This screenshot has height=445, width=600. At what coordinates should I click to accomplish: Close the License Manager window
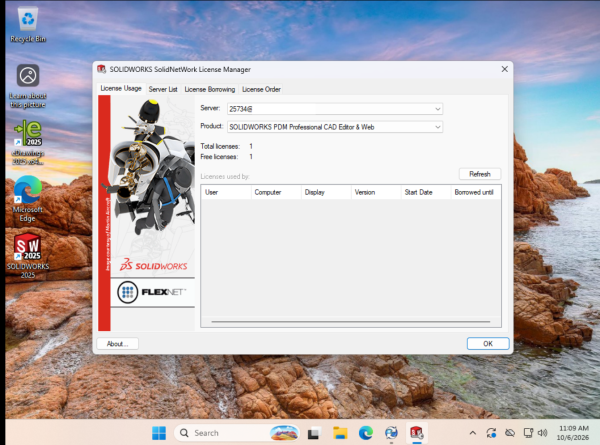click(505, 69)
